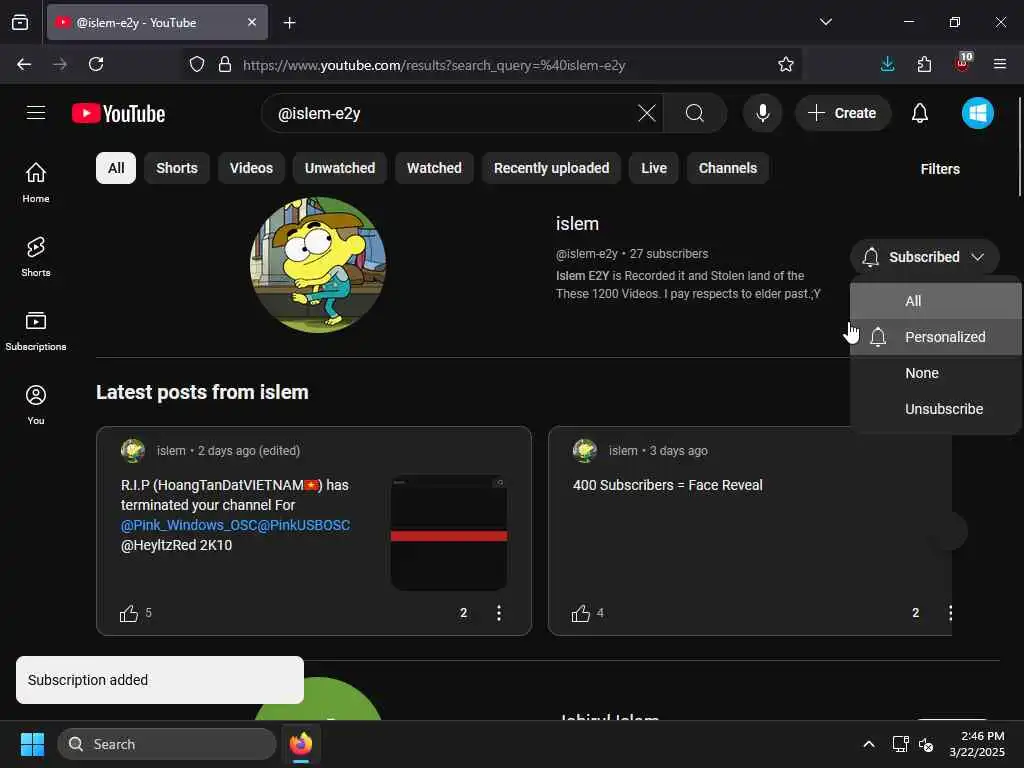Screen dimensions: 1024x768
Task: Click the muted volume tray icon
Action: click(926, 744)
